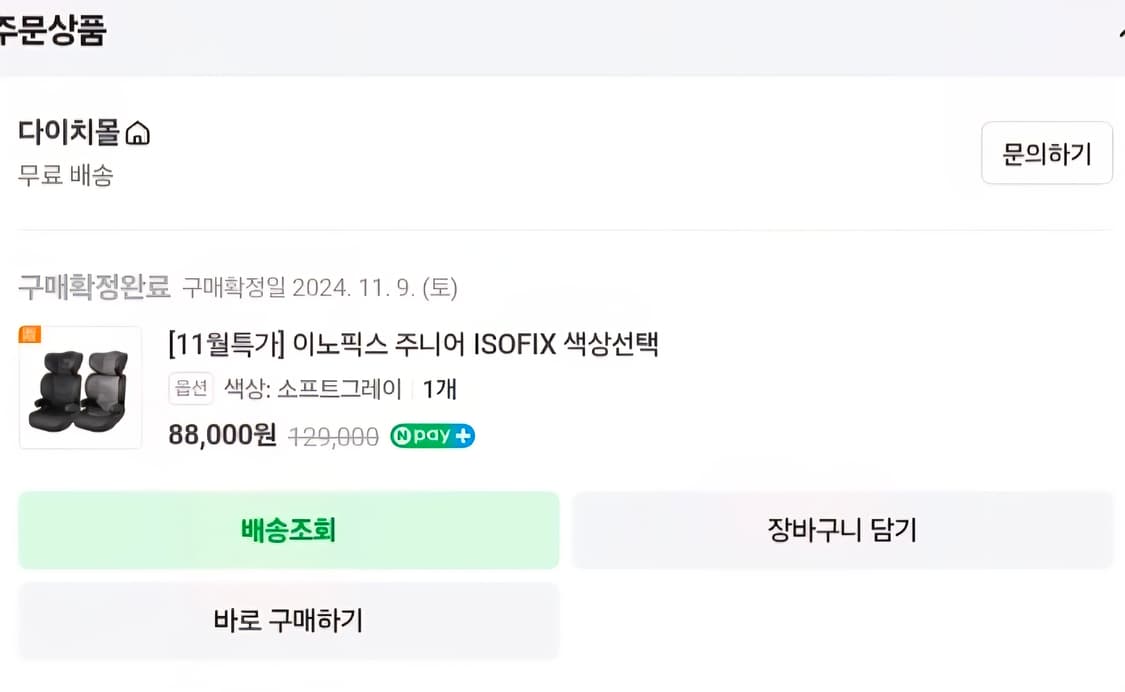Add the item with 장바구니 담기
The height and width of the screenshot is (692, 1125).
coord(843,530)
